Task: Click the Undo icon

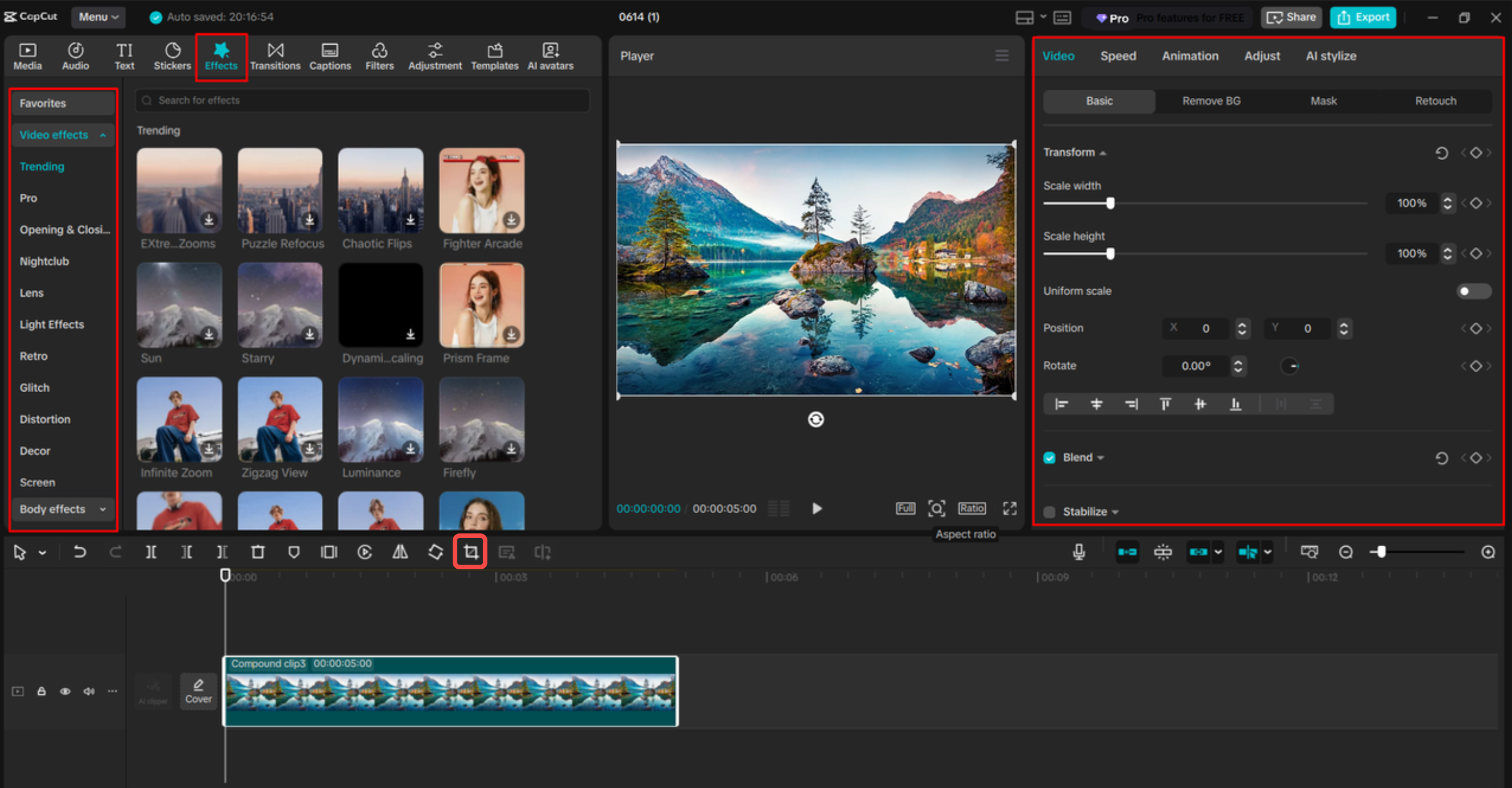Action: [x=80, y=551]
